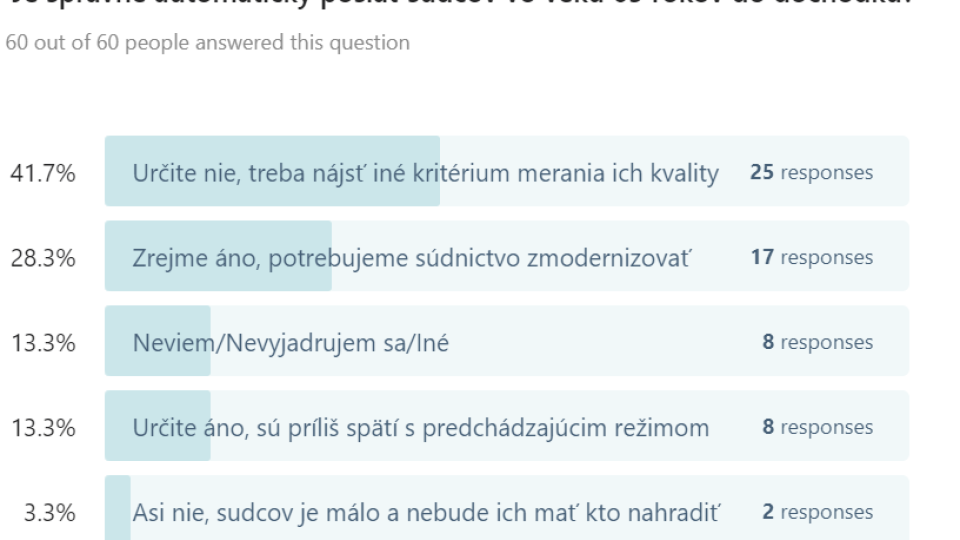
Task: Click the 13.3% label beside Určite áno
Action: (x=43, y=427)
